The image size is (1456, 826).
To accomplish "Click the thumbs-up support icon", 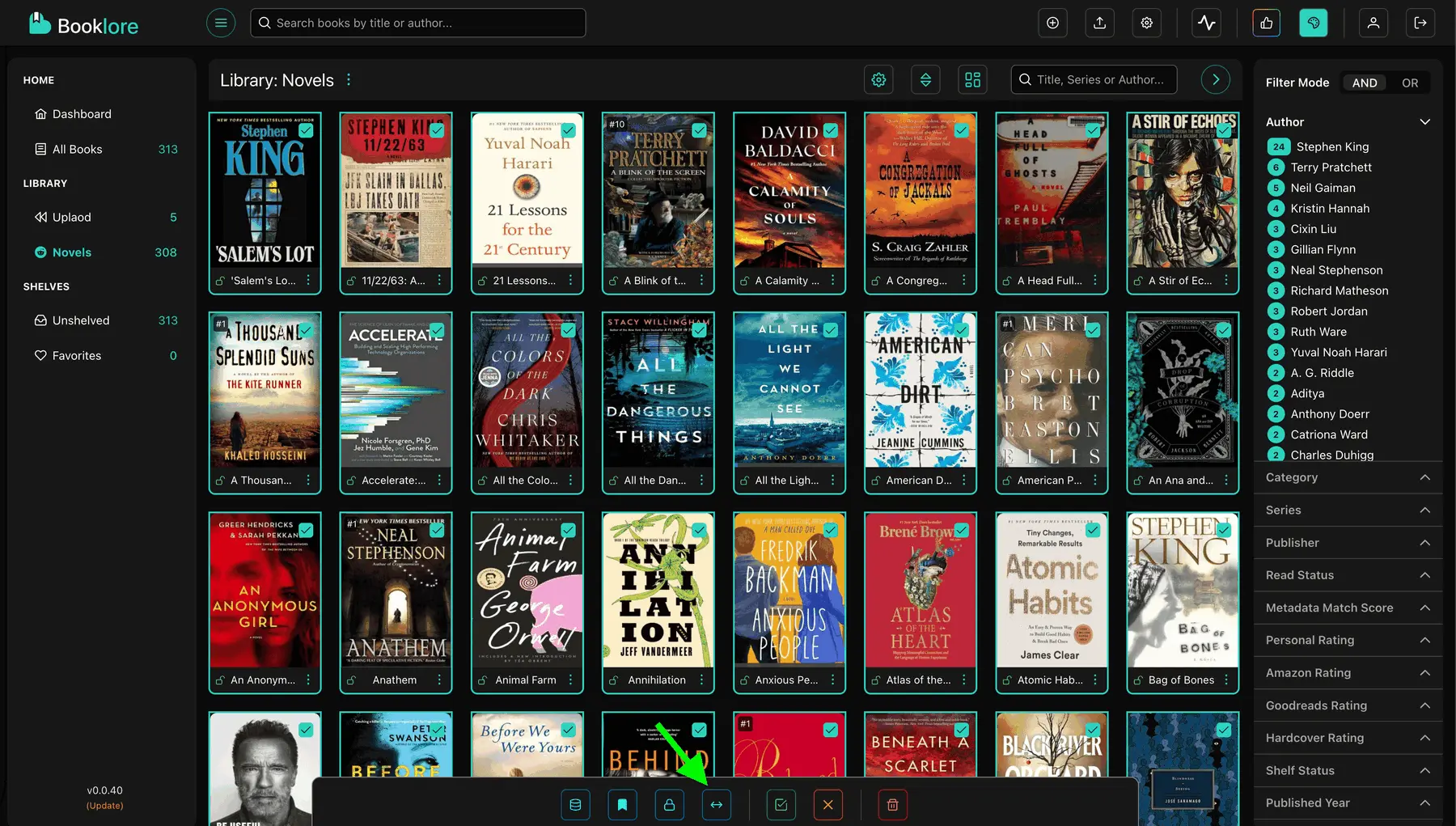I will (x=1267, y=23).
